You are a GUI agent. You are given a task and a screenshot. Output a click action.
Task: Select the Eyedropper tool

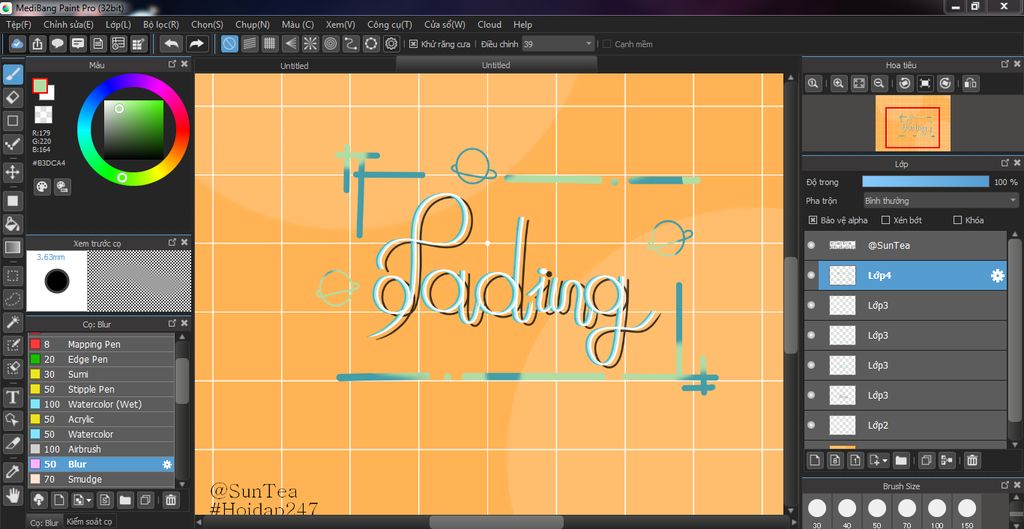point(13,471)
